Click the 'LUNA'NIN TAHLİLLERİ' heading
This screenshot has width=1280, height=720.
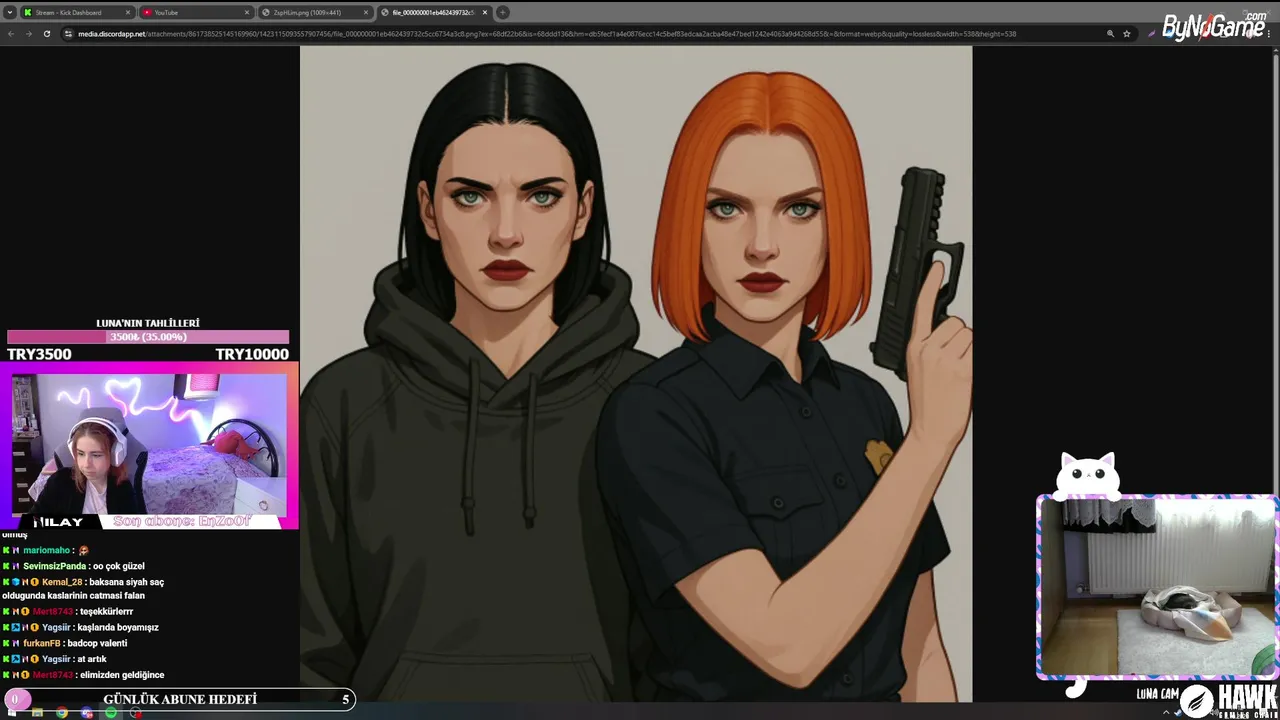[148, 323]
